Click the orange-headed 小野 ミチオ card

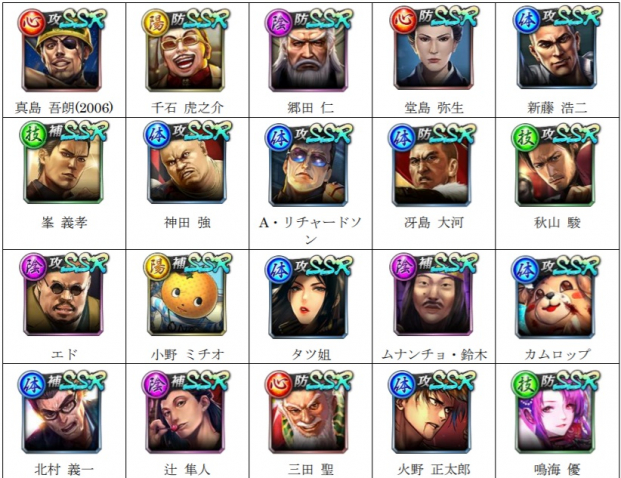187,295
